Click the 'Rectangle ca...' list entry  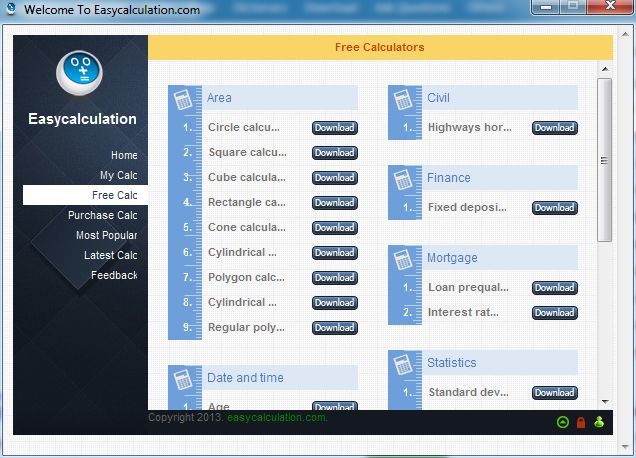(247, 202)
